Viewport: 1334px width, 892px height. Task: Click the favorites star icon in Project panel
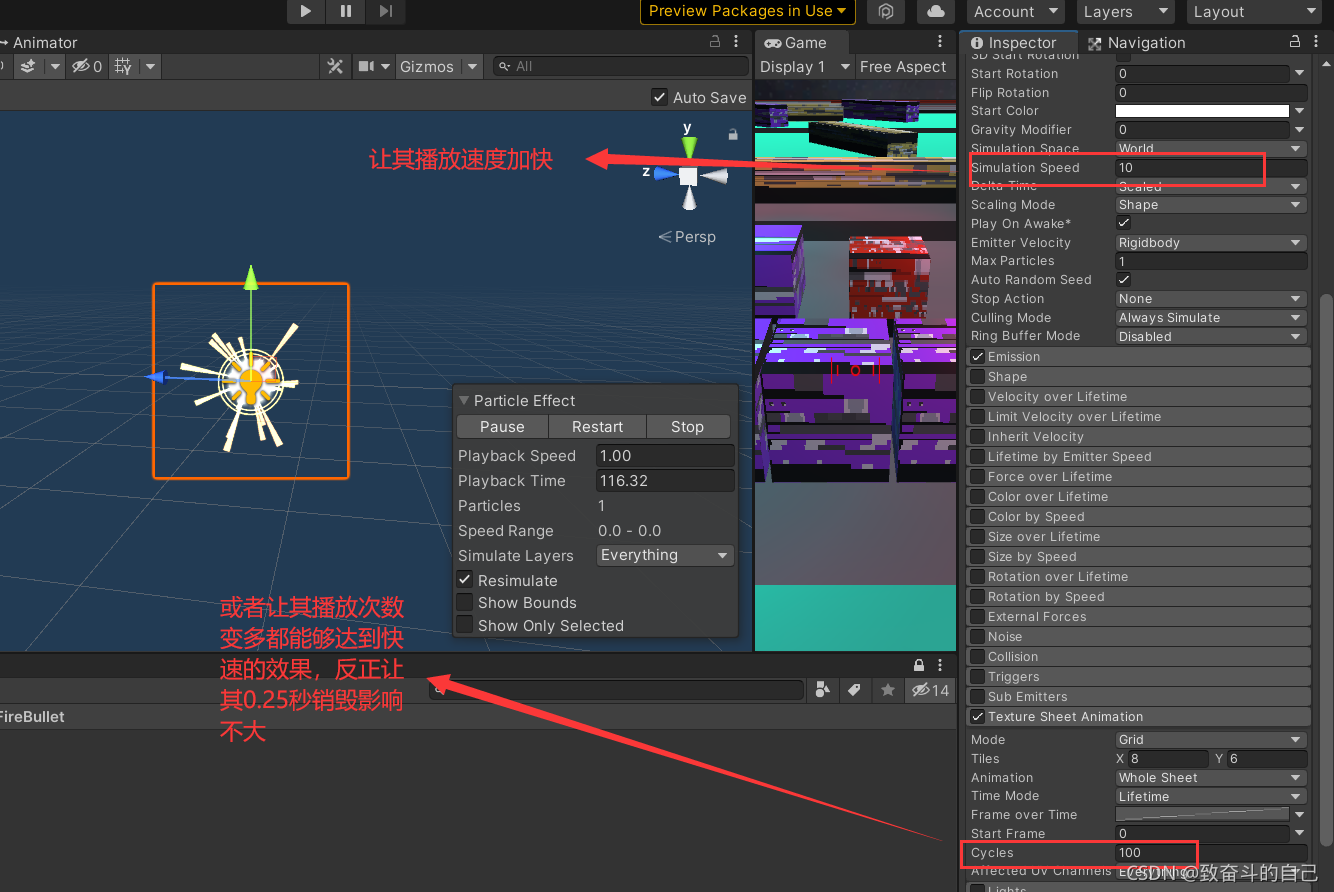887,690
